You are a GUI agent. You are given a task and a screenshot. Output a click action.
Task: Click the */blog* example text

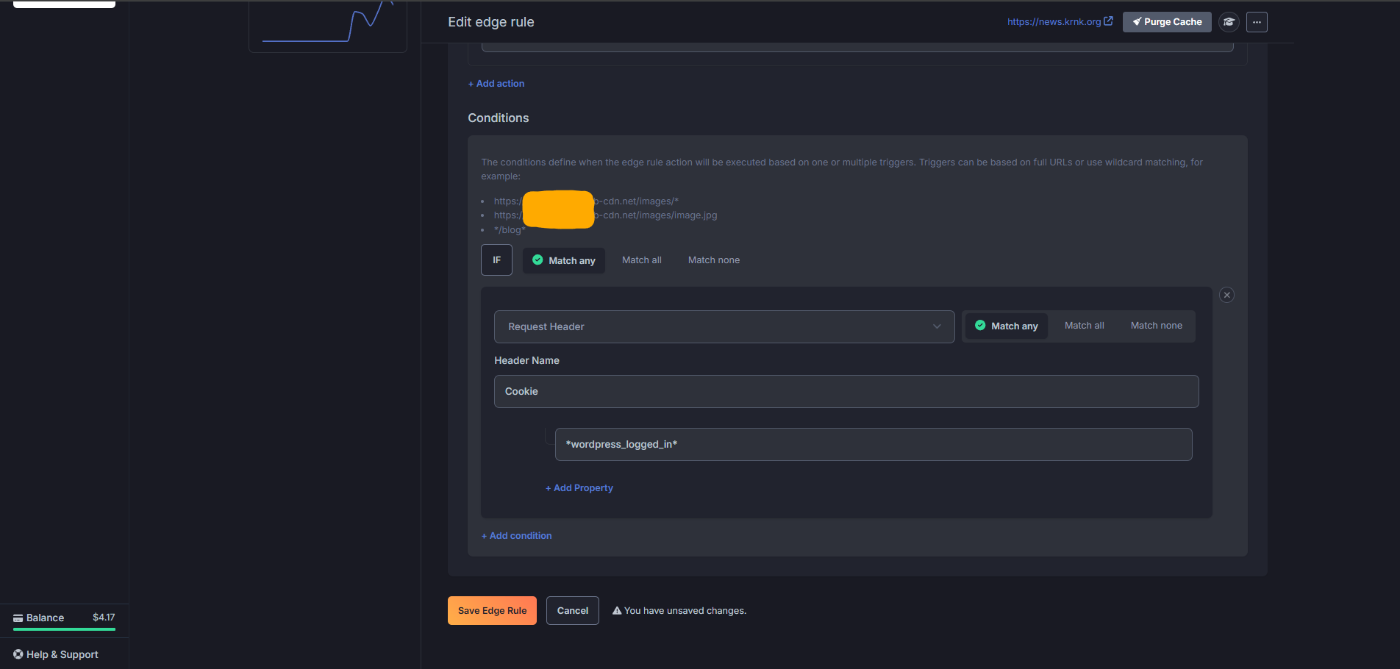coord(509,230)
